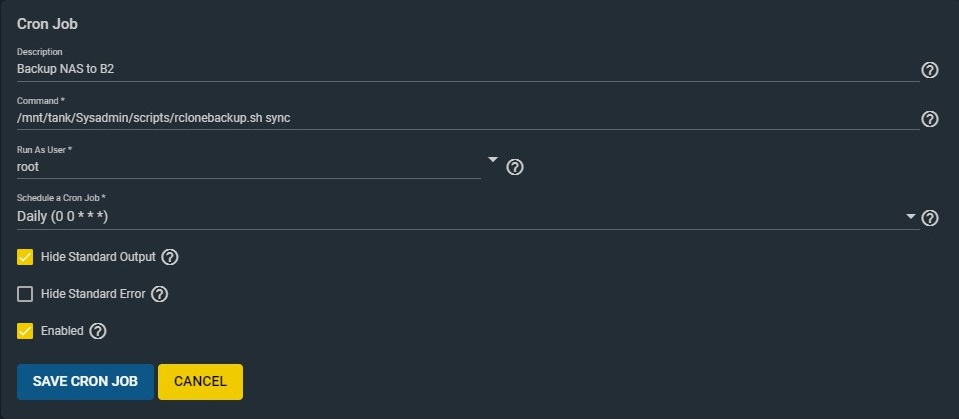Screen dimensions: 959x419
Task: Click the help icon beside Enabled
Action: click(x=97, y=331)
